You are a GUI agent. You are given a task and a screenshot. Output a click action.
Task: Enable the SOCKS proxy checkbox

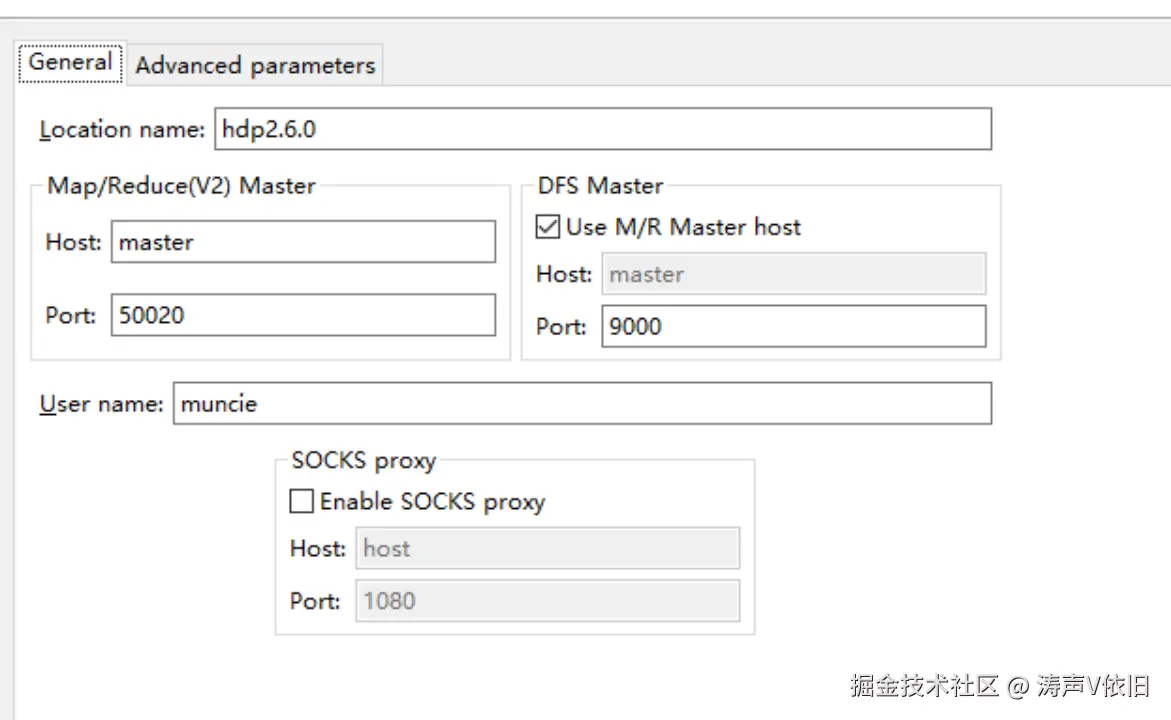[301, 501]
